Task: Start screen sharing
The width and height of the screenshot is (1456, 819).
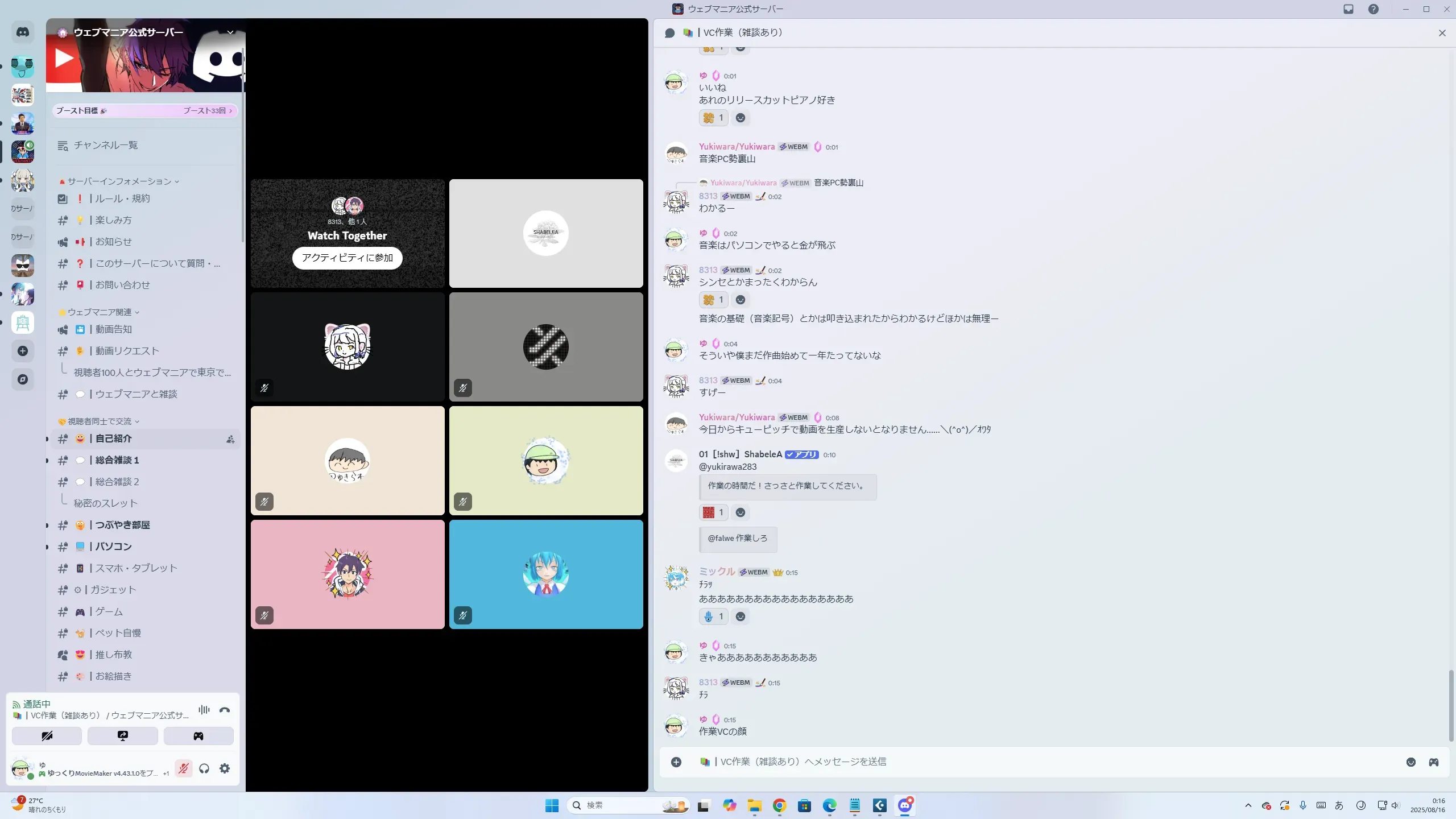Action: click(x=122, y=735)
